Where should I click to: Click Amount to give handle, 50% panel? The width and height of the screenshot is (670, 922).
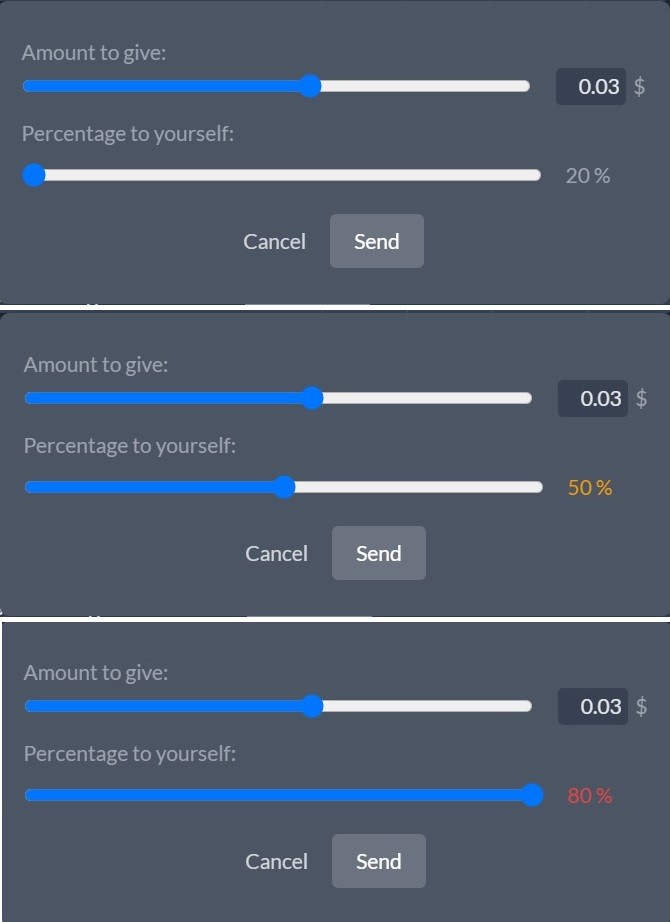tap(312, 398)
